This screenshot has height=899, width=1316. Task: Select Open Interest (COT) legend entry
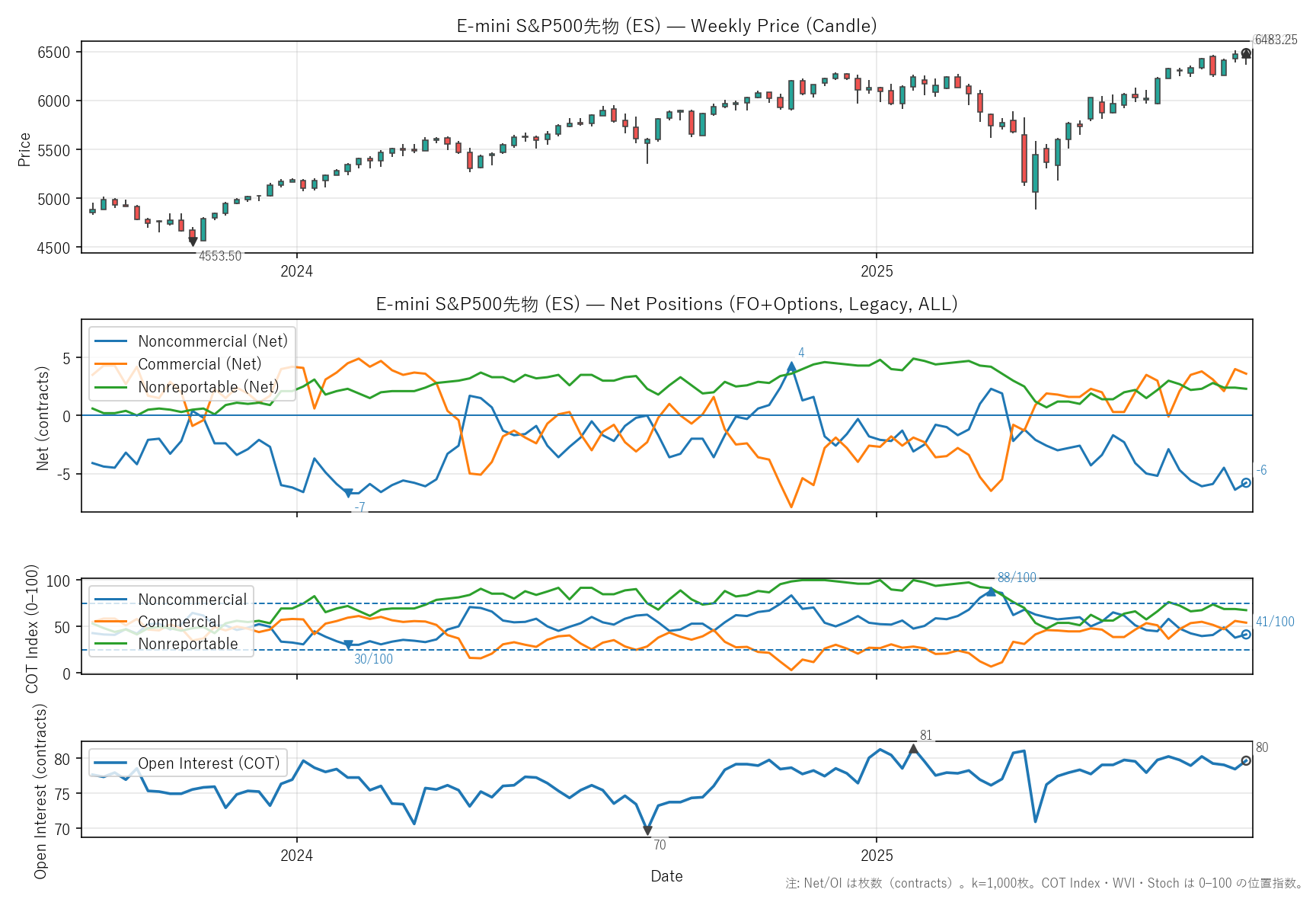coord(209,763)
